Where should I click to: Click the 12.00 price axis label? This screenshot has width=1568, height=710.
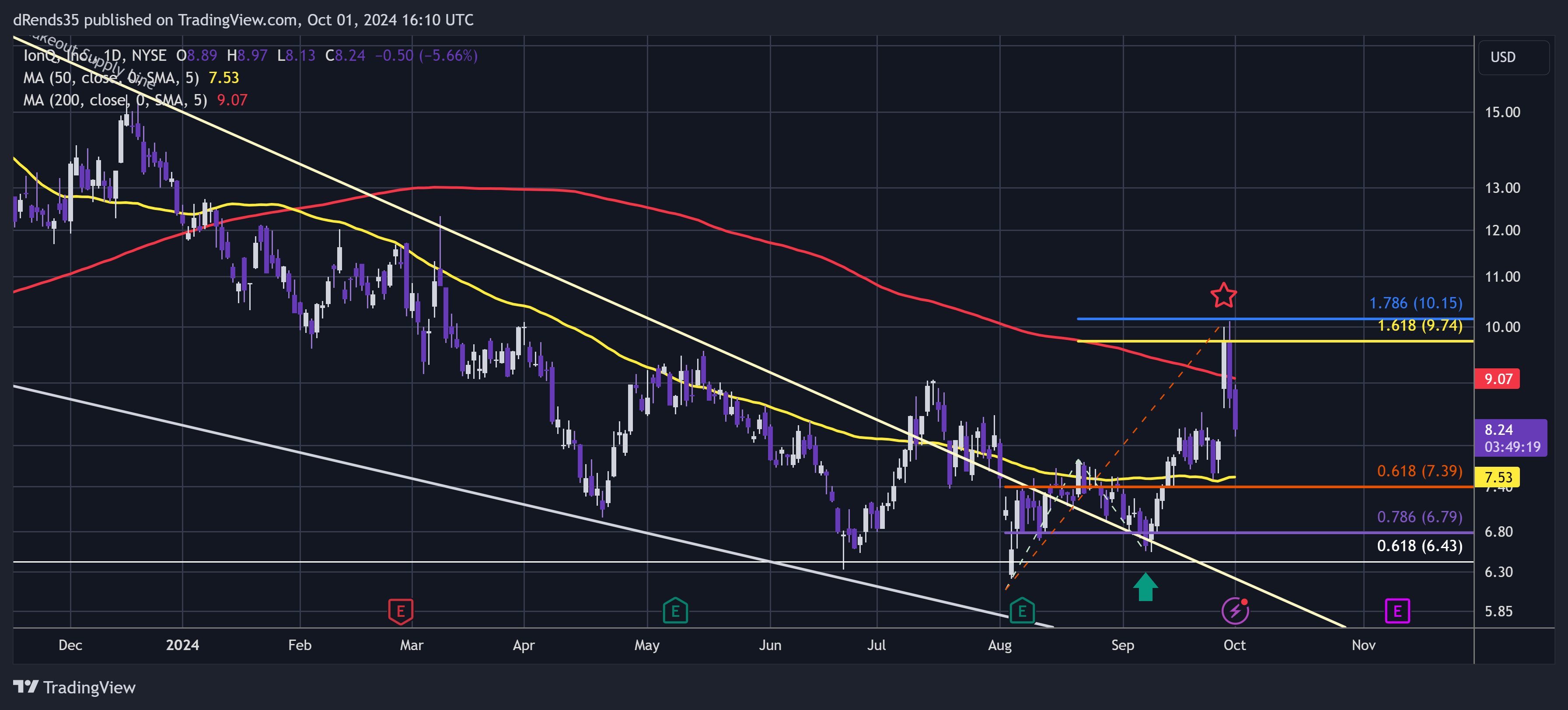(x=1502, y=231)
